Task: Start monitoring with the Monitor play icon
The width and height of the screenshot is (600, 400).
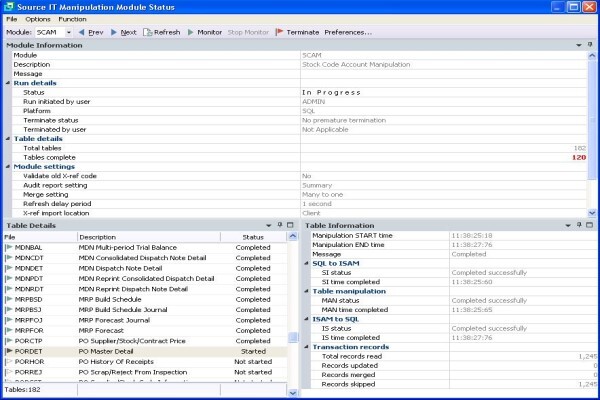Action: click(x=191, y=33)
